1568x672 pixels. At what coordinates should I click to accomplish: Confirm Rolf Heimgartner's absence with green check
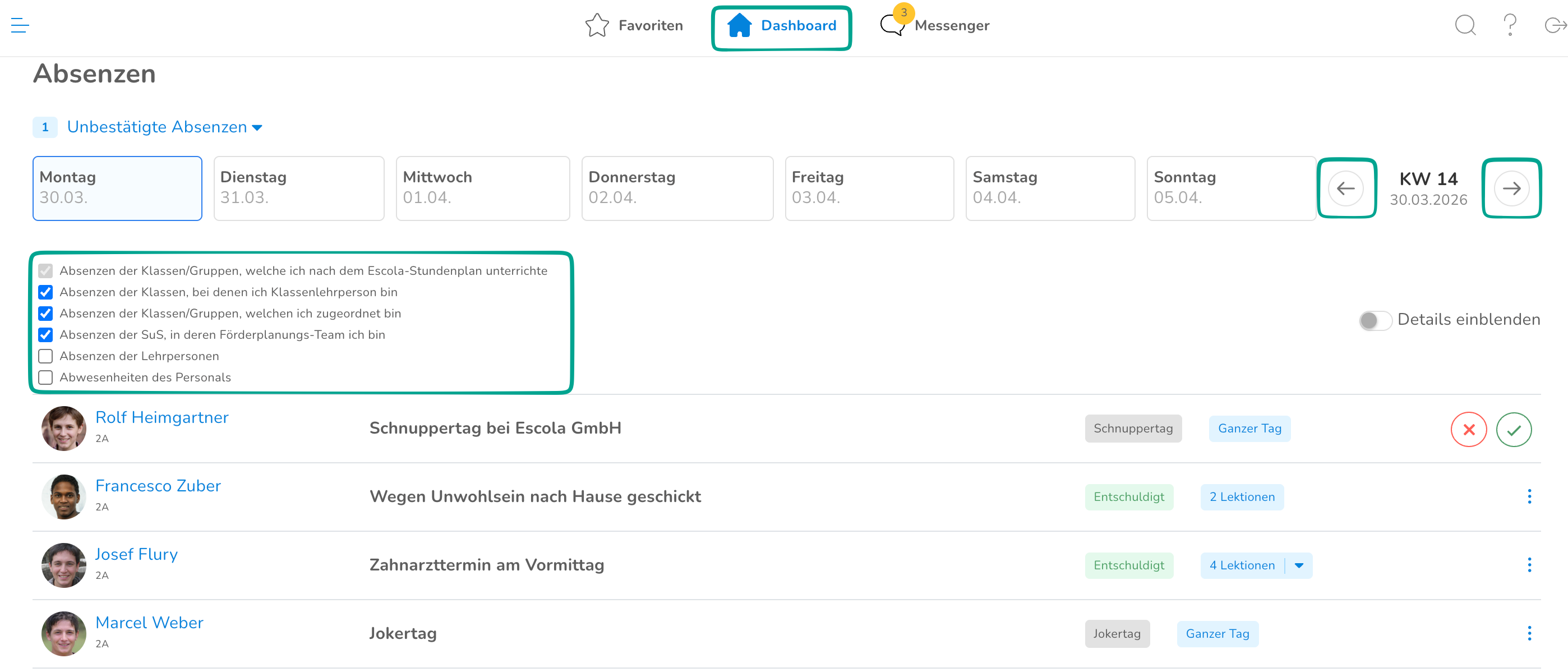[1513, 430]
